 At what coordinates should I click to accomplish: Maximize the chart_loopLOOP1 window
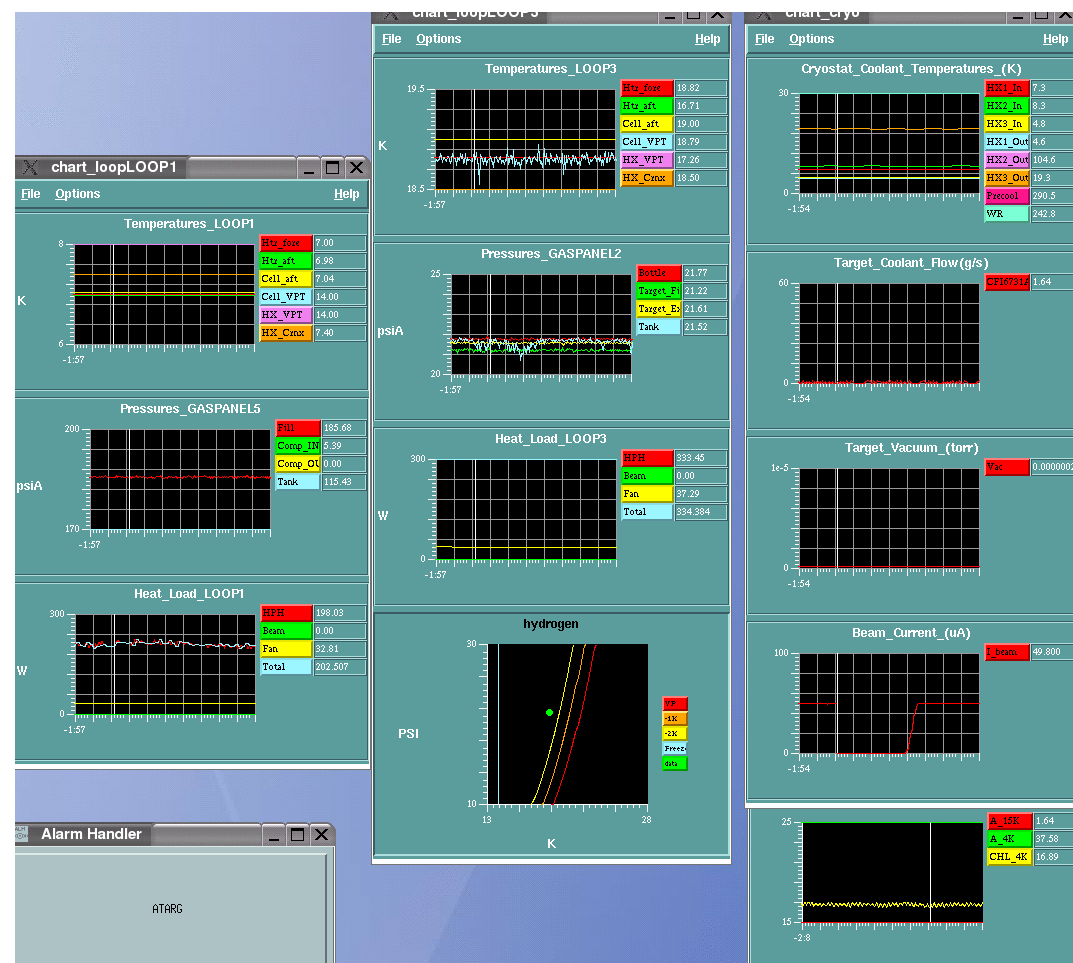click(333, 168)
